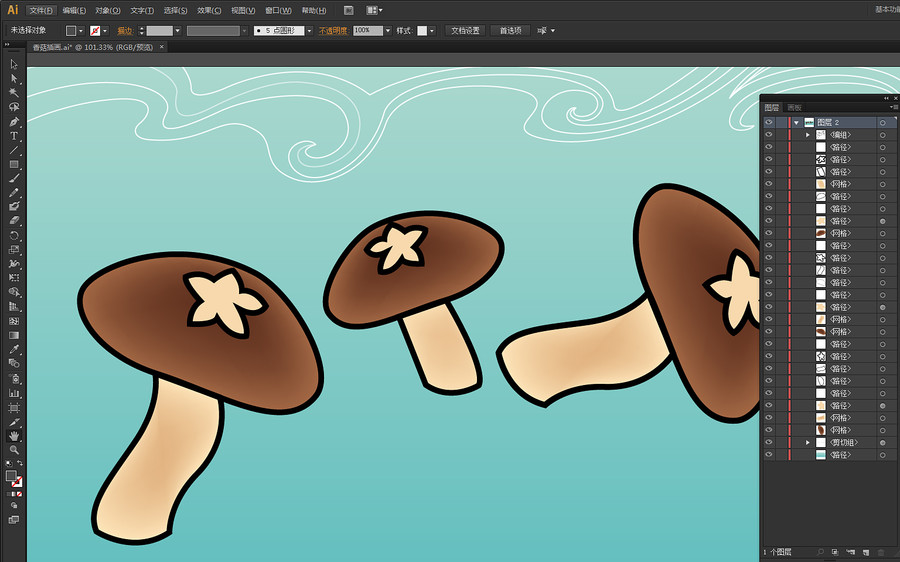Switch to the 画板 panel tab
The image size is (900, 562).
pyautogui.click(x=794, y=107)
